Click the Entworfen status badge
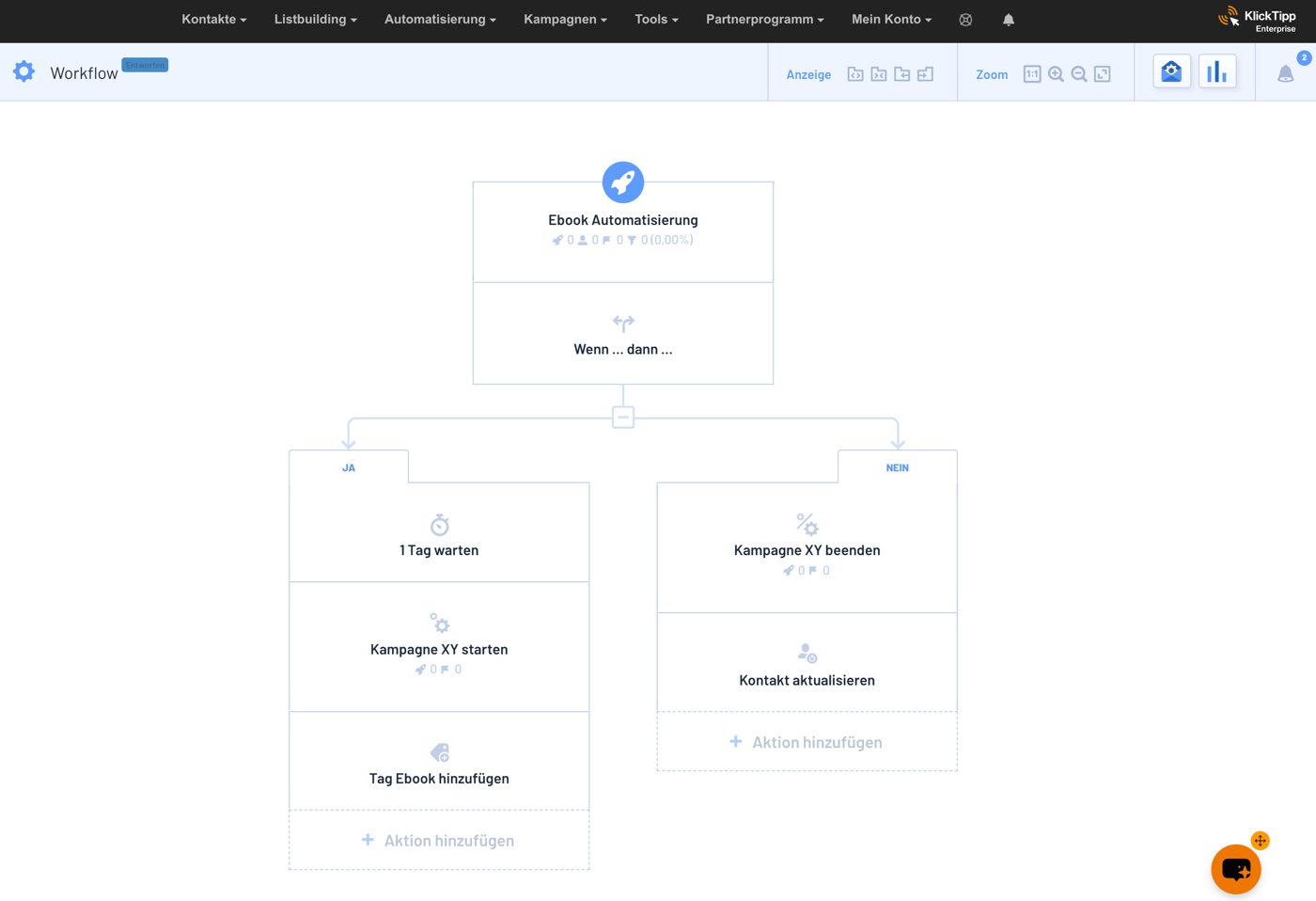The image size is (1316, 901). pyautogui.click(x=145, y=65)
